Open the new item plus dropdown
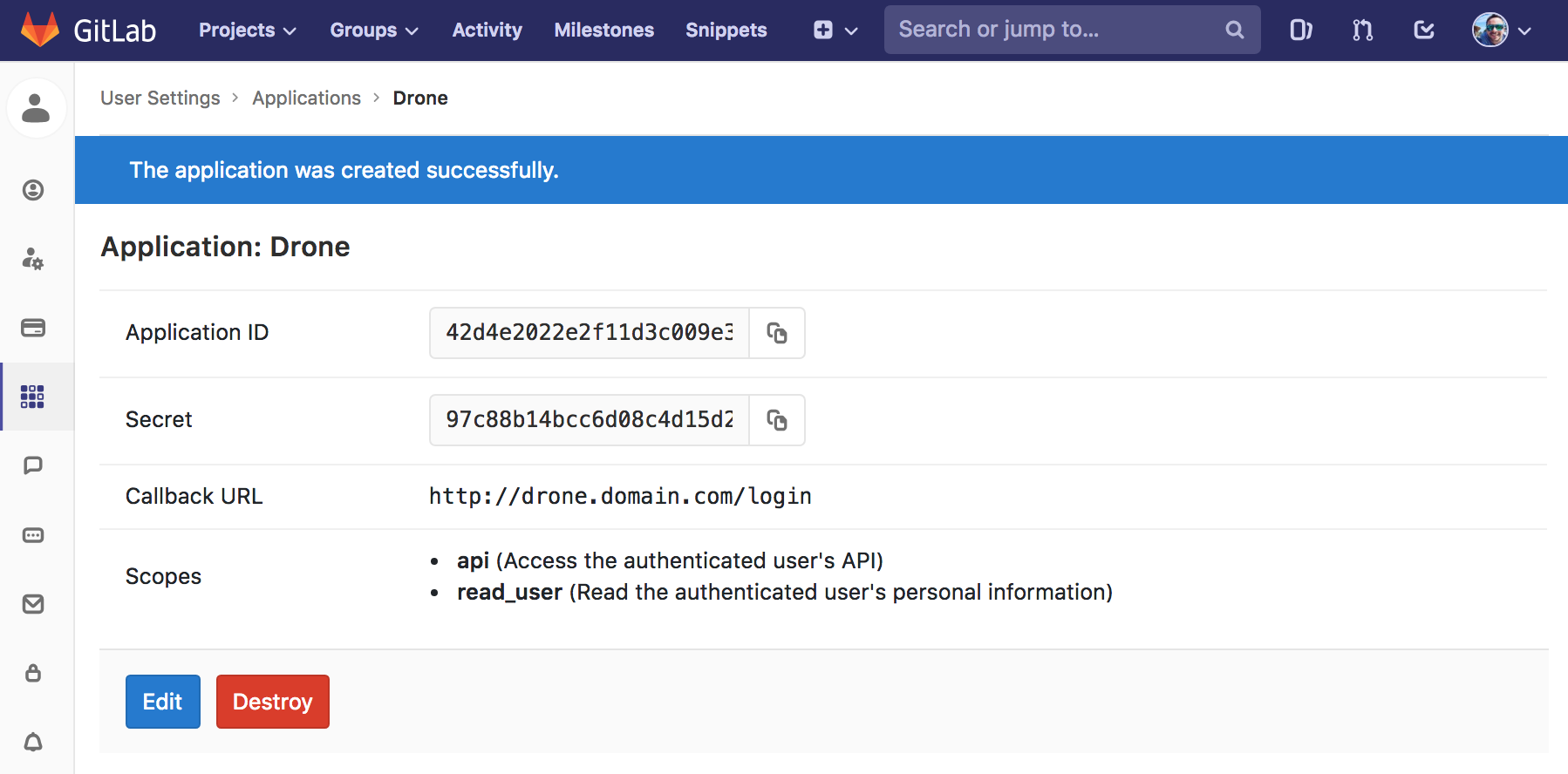The height and width of the screenshot is (774, 1568). pos(835,31)
